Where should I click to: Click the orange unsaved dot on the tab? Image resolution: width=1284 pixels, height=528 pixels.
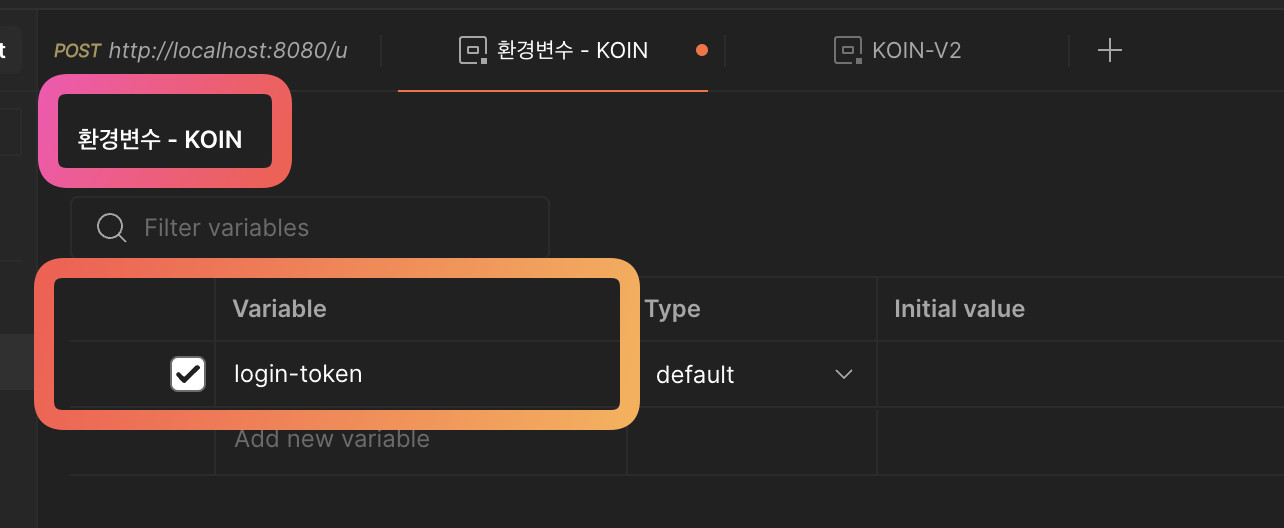(702, 50)
